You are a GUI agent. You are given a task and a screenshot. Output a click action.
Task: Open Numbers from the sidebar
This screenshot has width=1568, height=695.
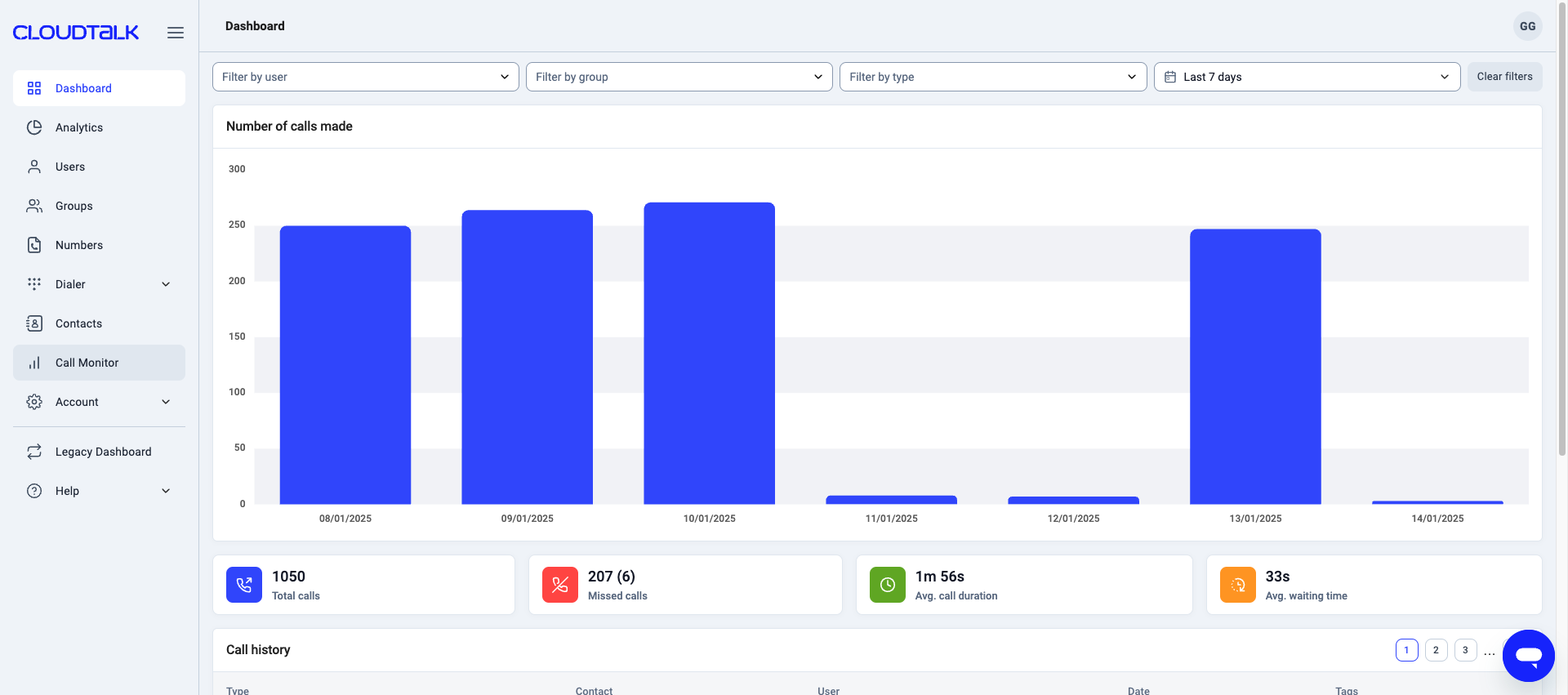coord(100,245)
